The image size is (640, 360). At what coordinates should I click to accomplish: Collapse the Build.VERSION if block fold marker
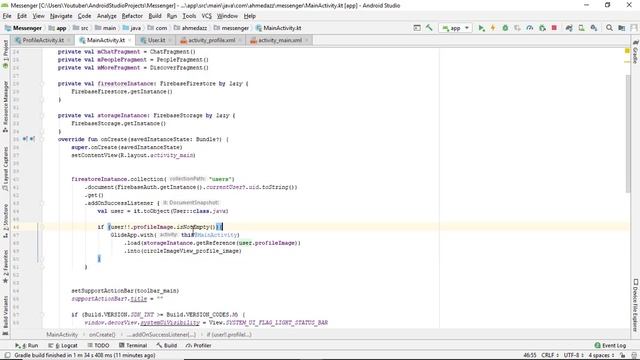point(42,315)
